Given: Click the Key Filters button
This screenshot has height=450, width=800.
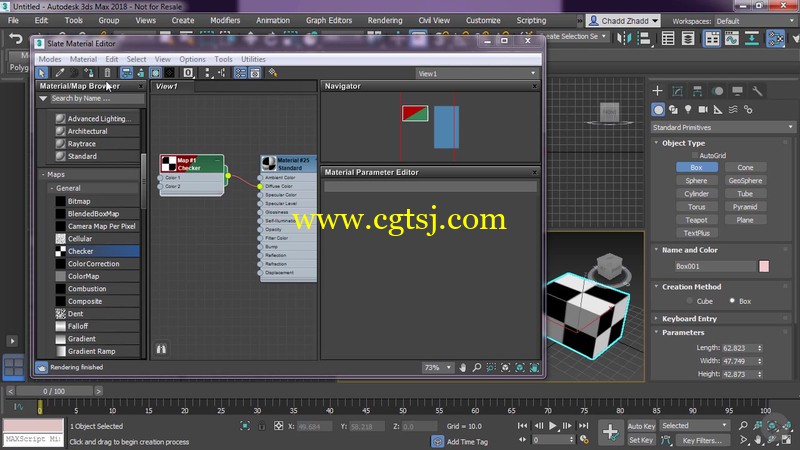Looking at the screenshot, I should coord(702,440).
